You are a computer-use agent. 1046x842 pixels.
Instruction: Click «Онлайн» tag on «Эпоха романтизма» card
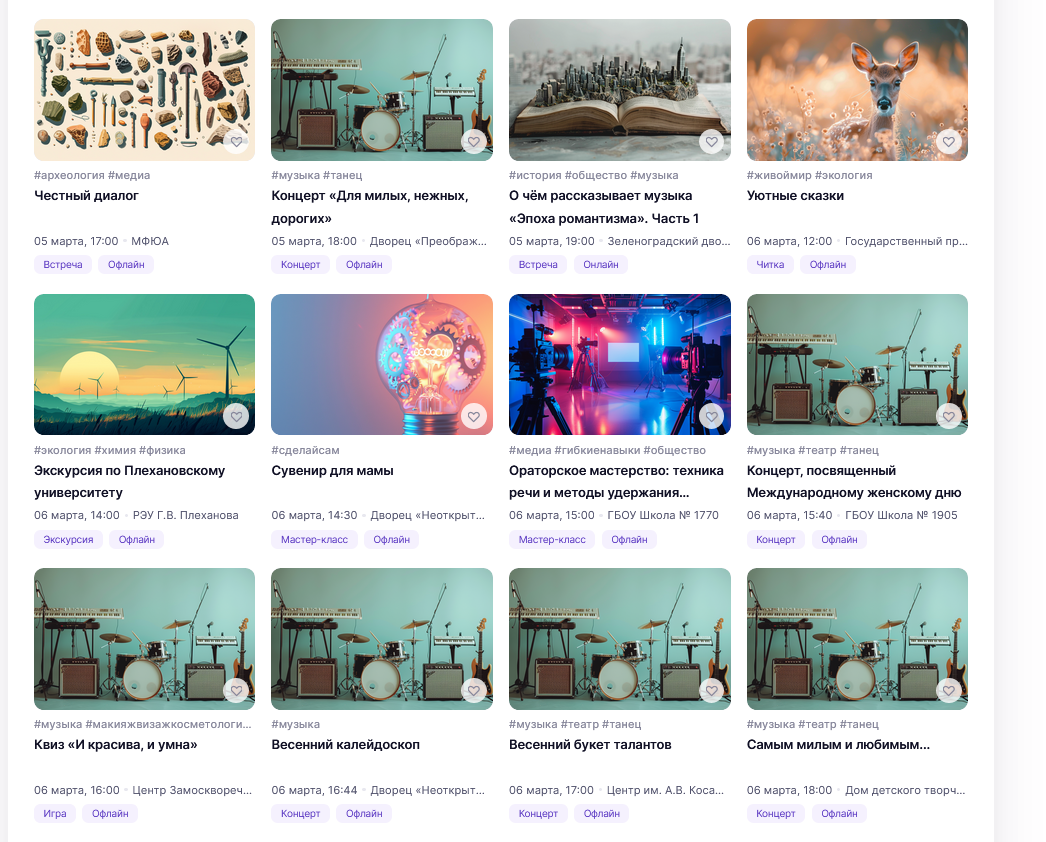(x=600, y=265)
